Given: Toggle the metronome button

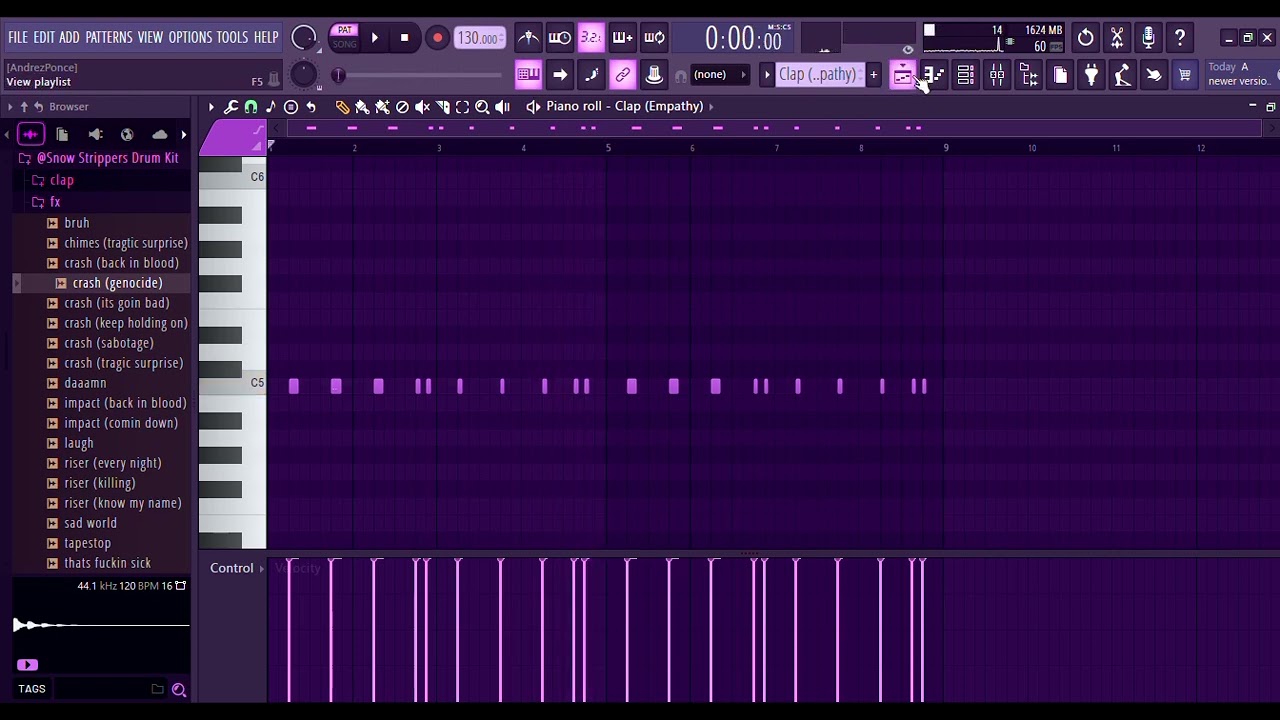Looking at the screenshot, I should click(x=528, y=38).
